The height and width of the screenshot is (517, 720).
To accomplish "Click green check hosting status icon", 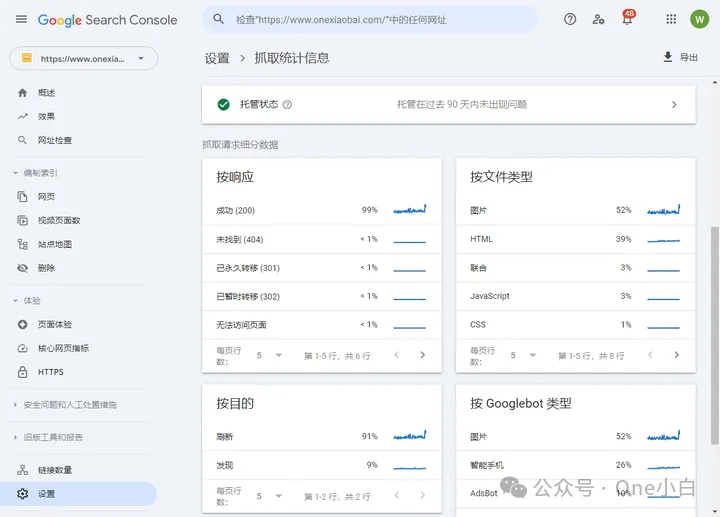I will [224, 105].
